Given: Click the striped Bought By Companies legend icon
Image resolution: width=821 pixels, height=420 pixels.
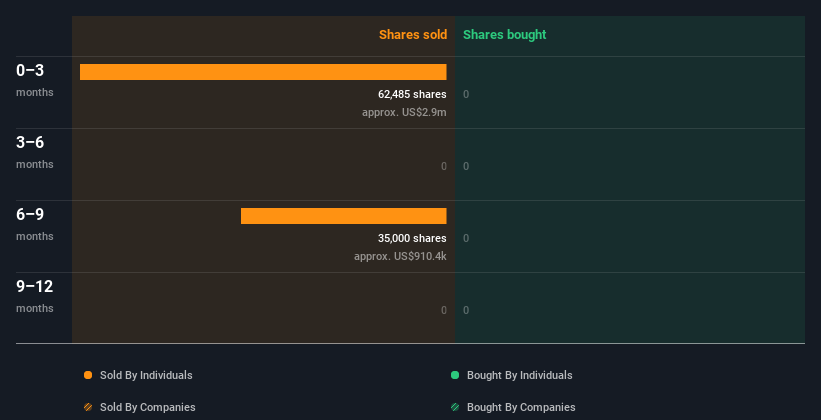Looking at the screenshot, I should tap(455, 407).
